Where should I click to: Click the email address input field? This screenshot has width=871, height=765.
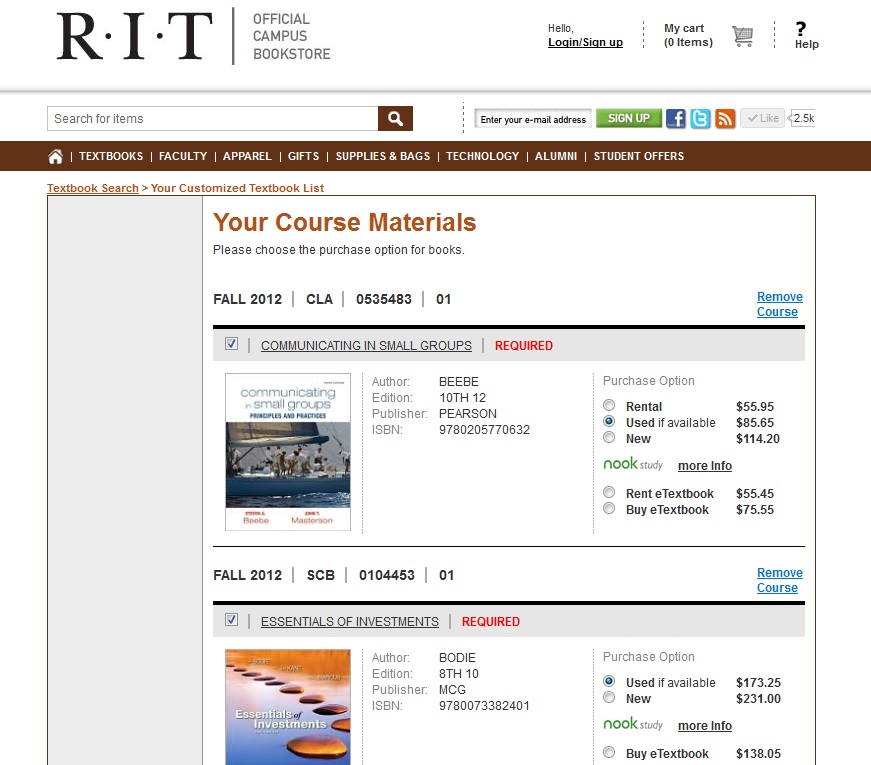click(533, 118)
